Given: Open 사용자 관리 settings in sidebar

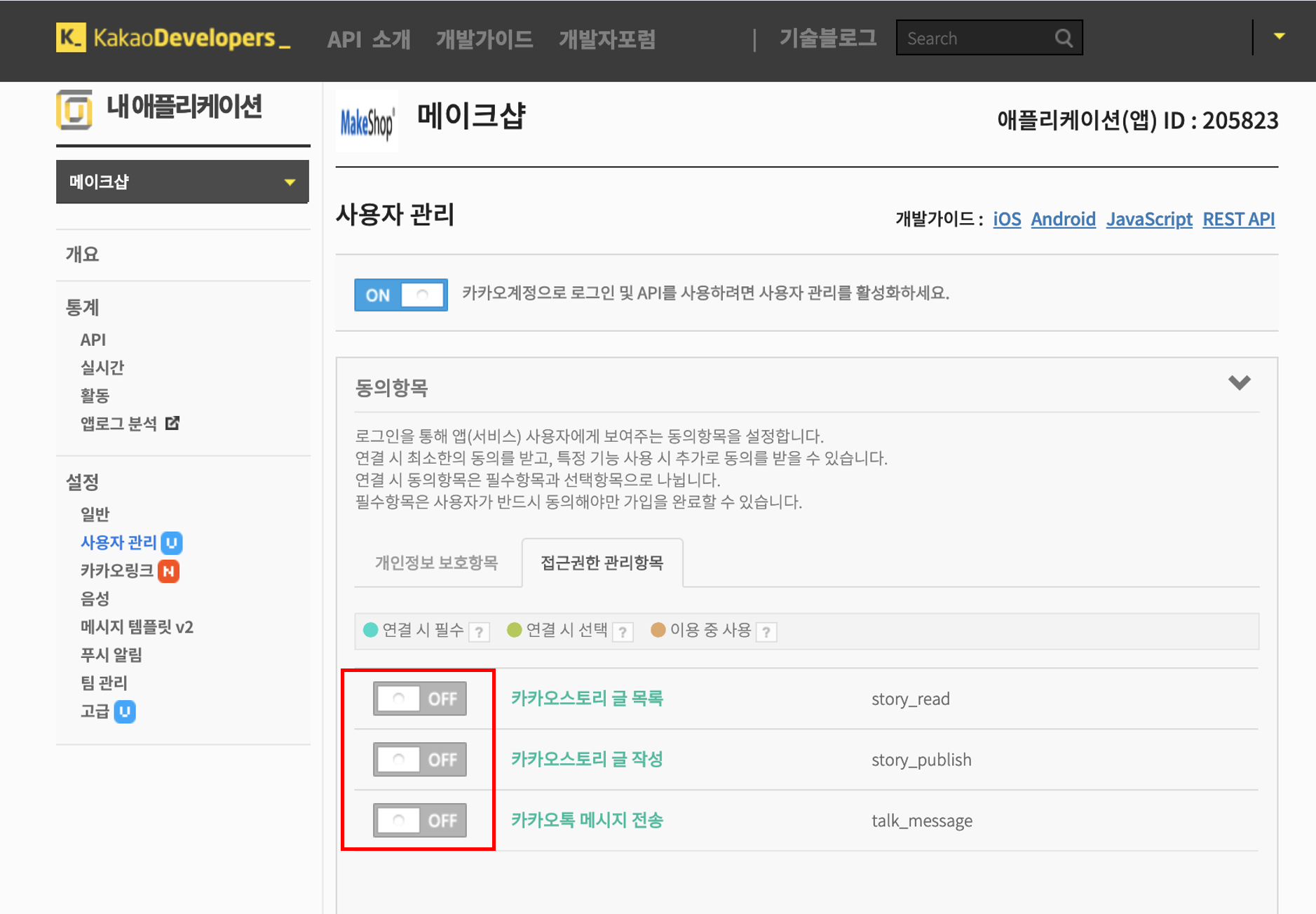Looking at the screenshot, I should coord(118,542).
